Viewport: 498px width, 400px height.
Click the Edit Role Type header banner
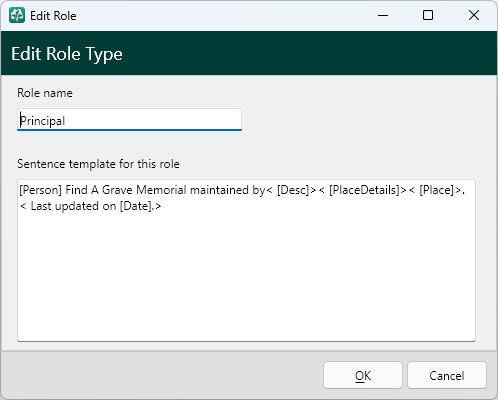249,53
